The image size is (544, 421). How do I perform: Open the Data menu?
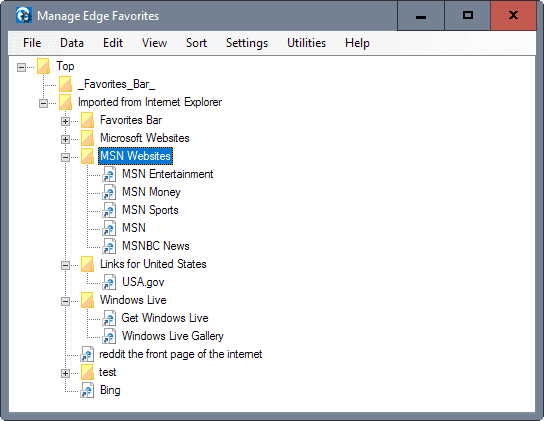click(x=72, y=43)
